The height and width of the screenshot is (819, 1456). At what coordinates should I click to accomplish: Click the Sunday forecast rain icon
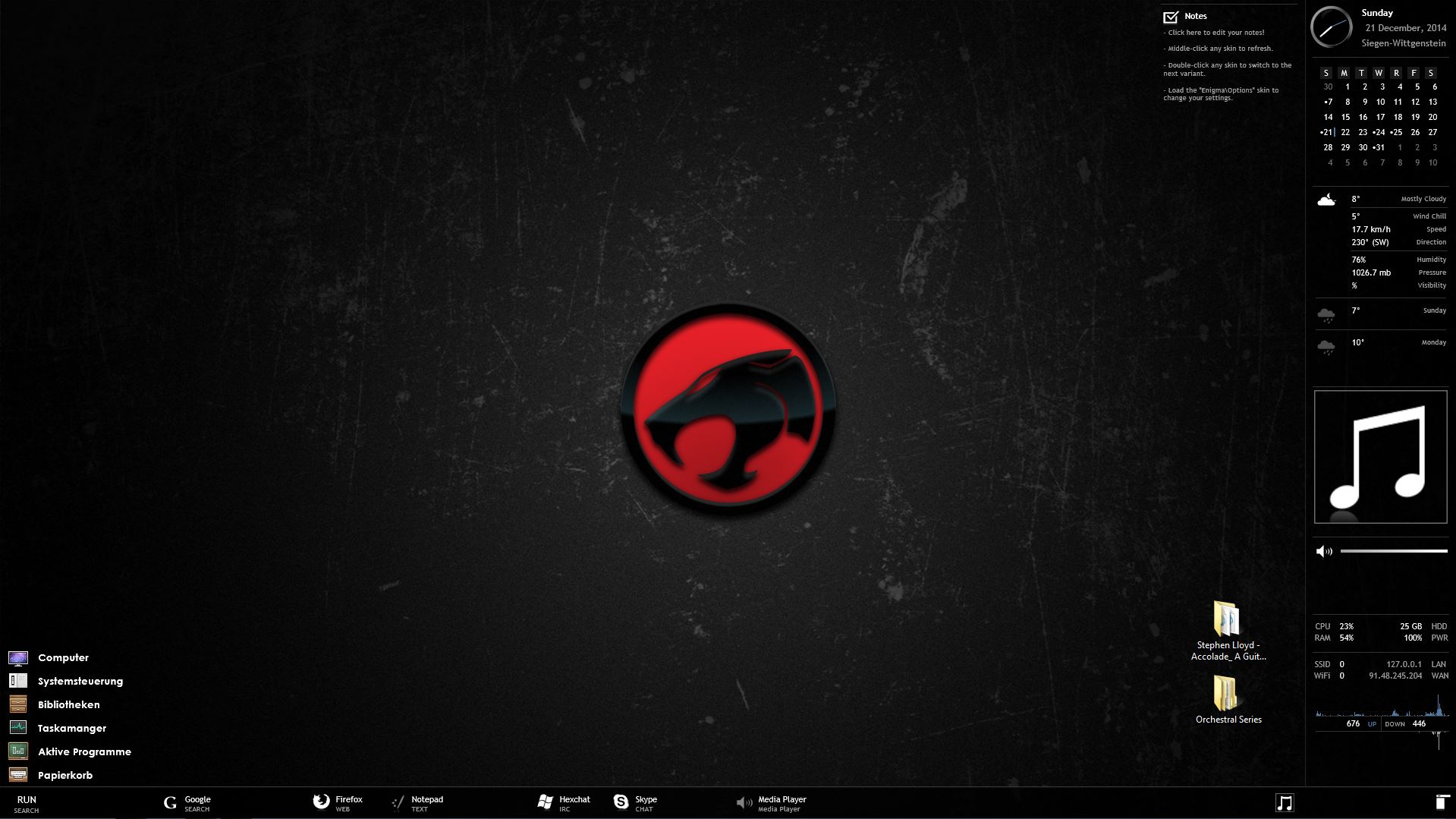pos(1326,315)
